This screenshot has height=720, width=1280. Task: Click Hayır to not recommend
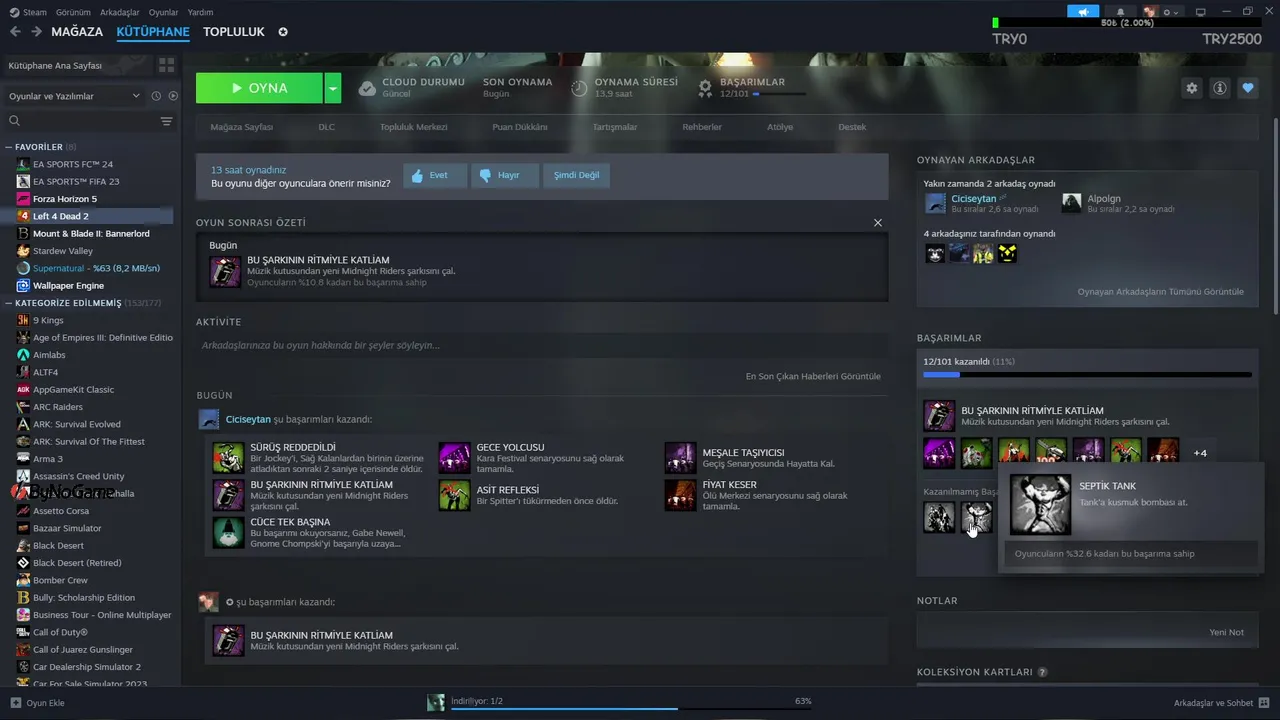tap(505, 175)
